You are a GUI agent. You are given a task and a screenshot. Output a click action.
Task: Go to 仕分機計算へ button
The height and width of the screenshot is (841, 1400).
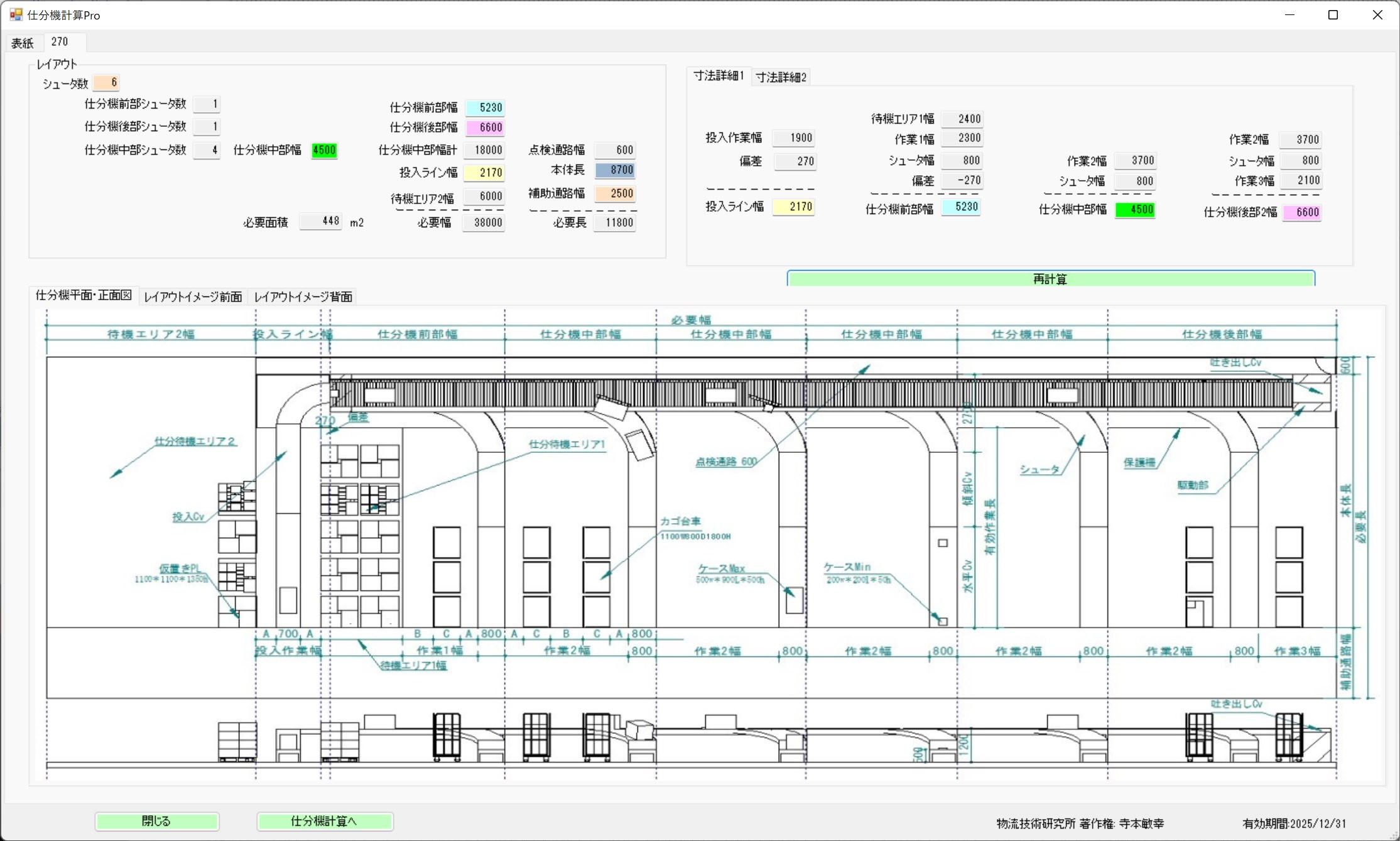[324, 821]
